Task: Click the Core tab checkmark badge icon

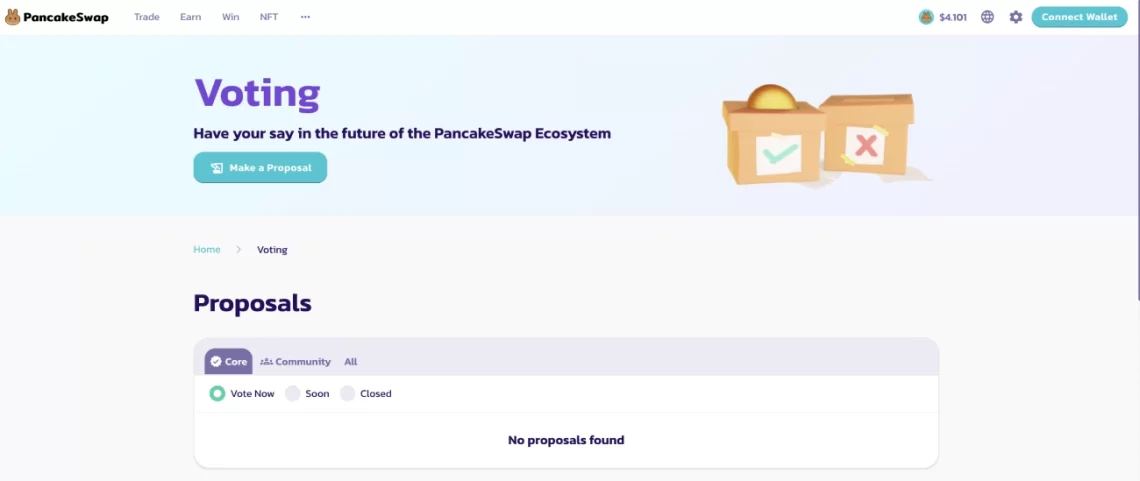Action: (x=216, y=362)
